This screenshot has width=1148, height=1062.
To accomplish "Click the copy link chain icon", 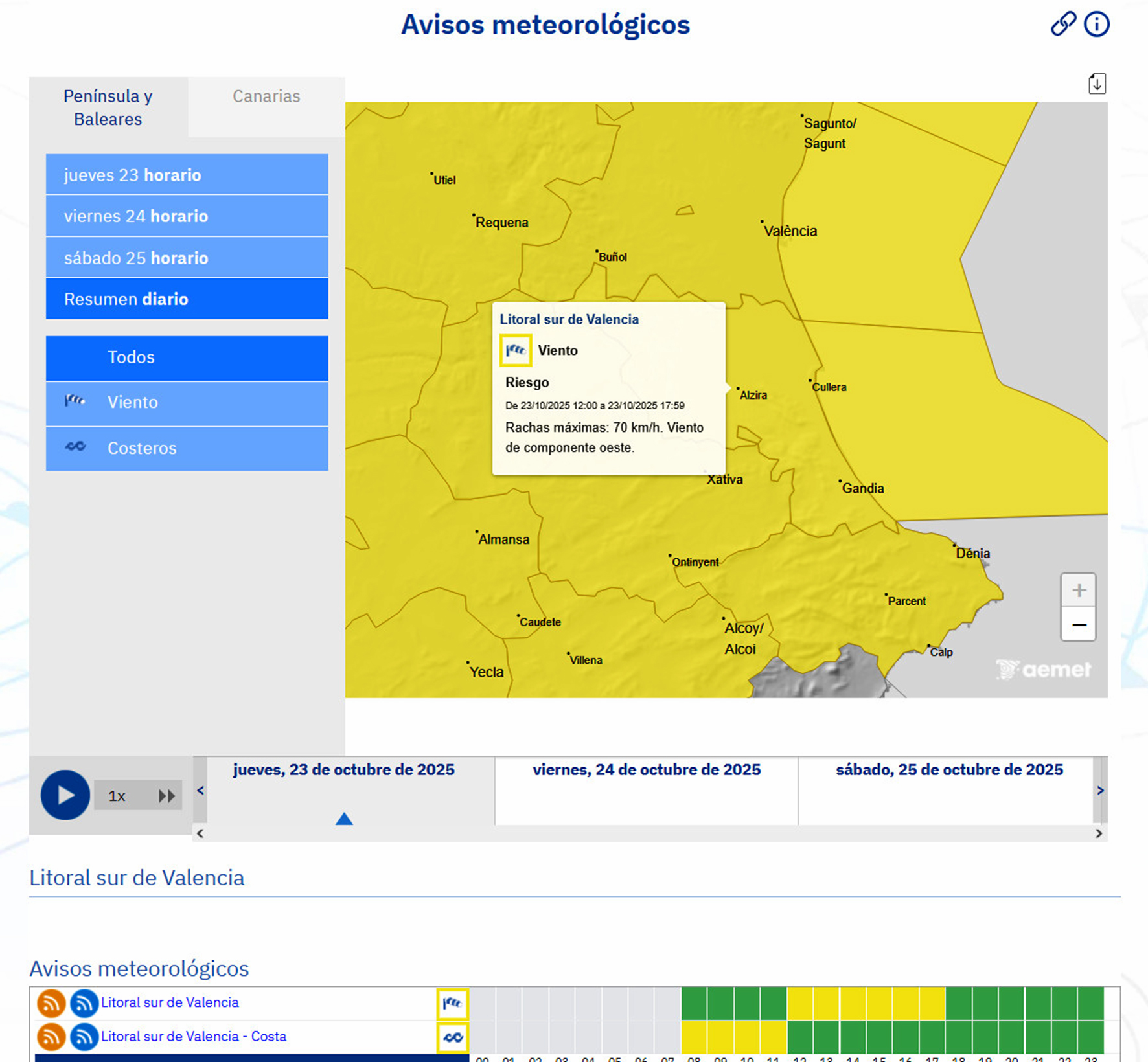I will 1062,25.
